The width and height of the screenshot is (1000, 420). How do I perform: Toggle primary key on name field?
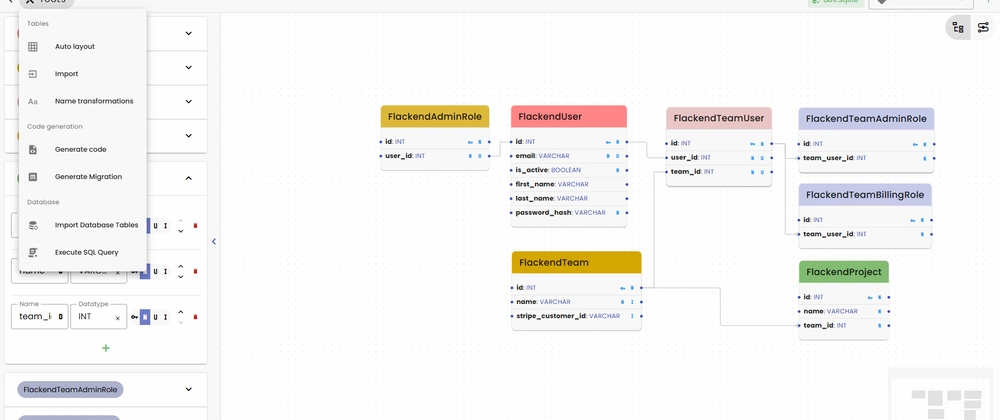(135, 271)
